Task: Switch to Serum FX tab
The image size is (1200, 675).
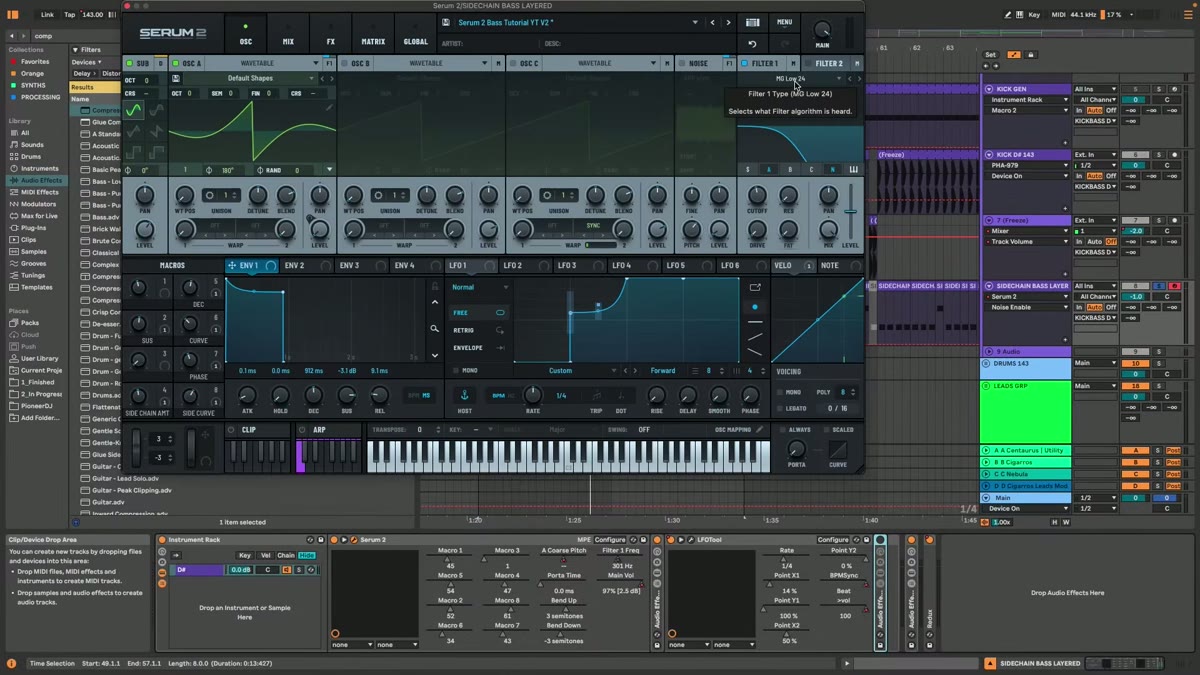Action: pyautogui.click(x=330, y=34)
